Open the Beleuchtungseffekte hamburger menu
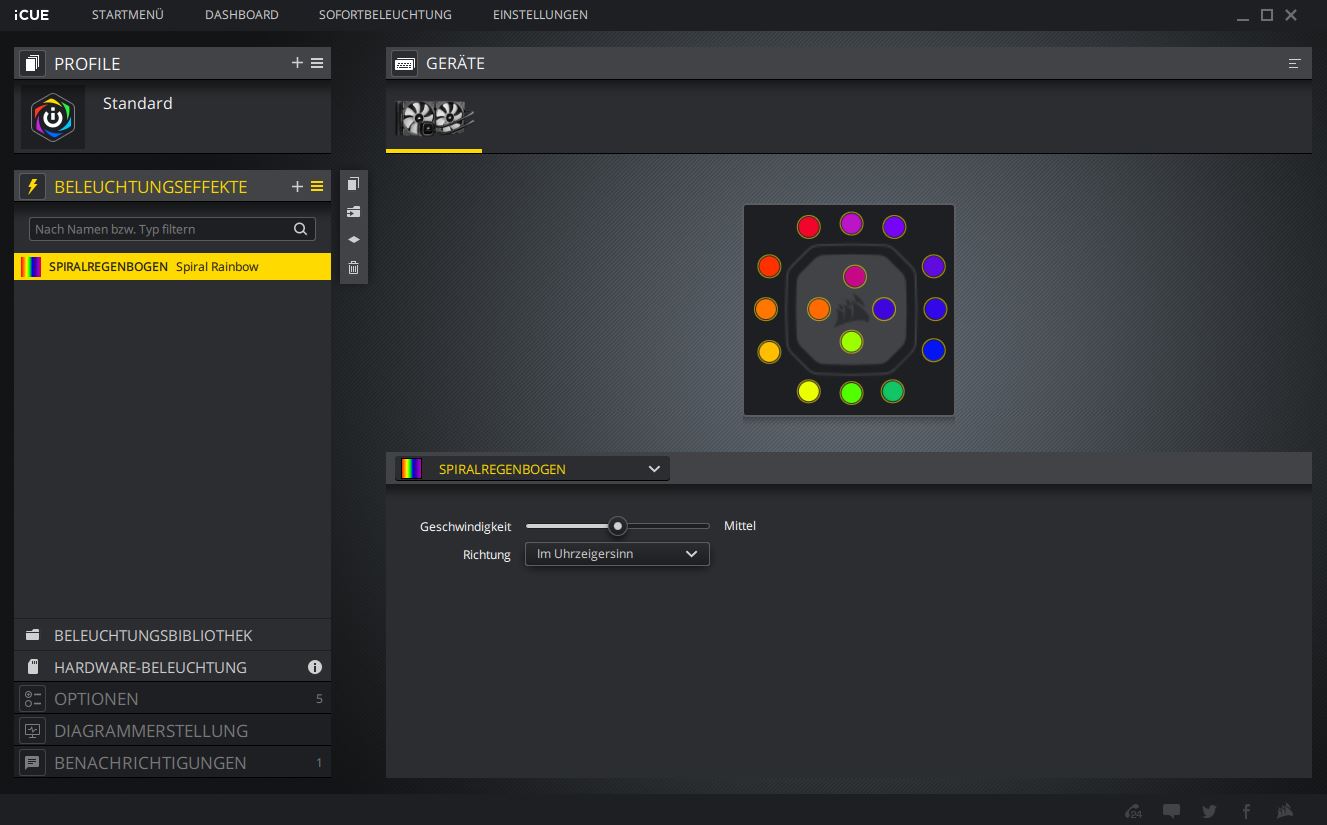Screen dimensions: 1327x825 pos(317,187)
